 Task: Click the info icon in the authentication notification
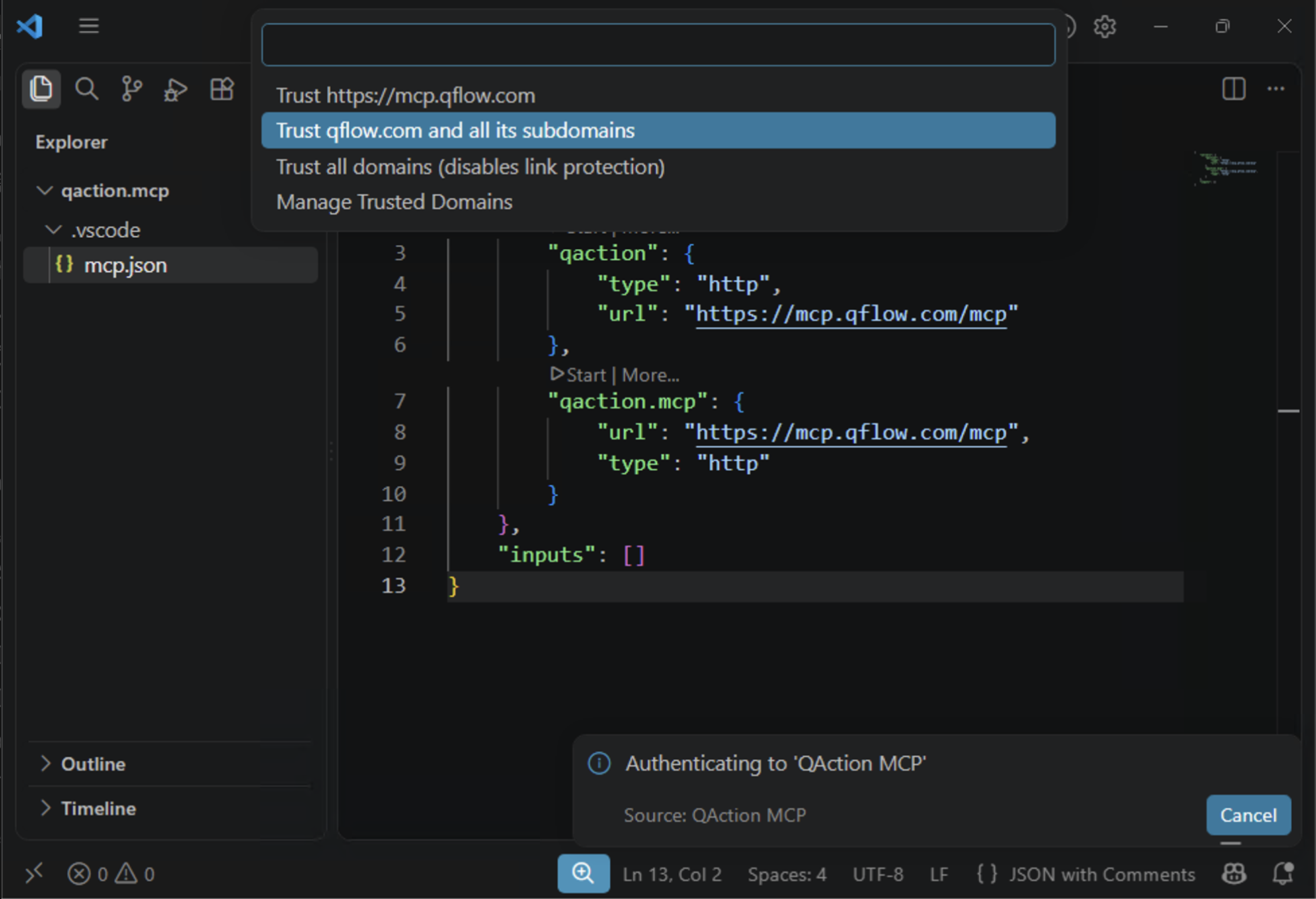click(599, 763)
